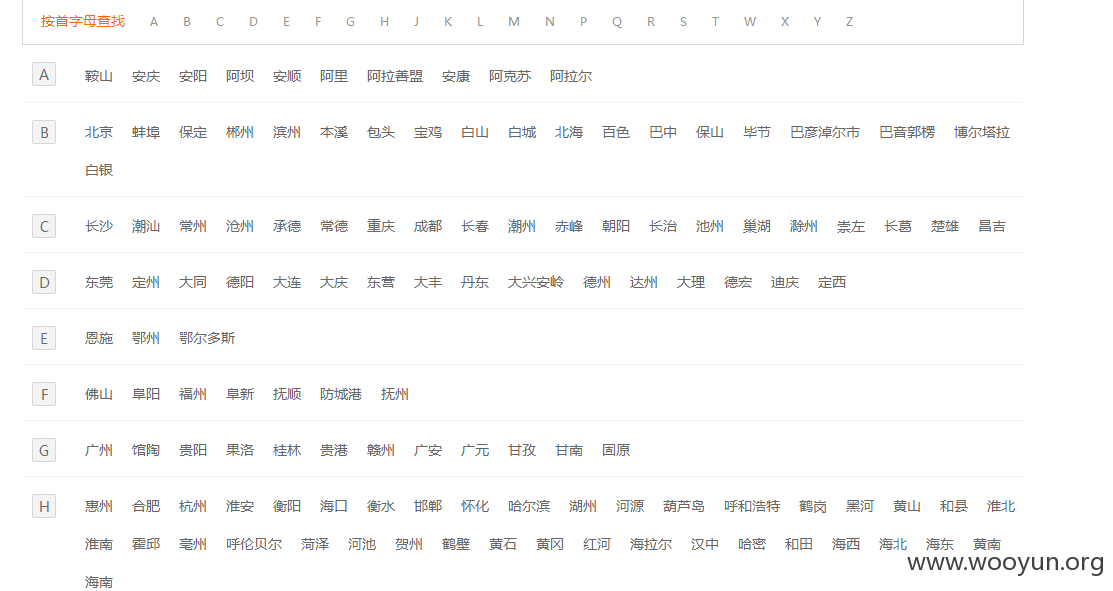The width and height of the screenshot is (1113, 591).
Task: Open the 贵阳 city link
Action: click(x=192, y=451)
